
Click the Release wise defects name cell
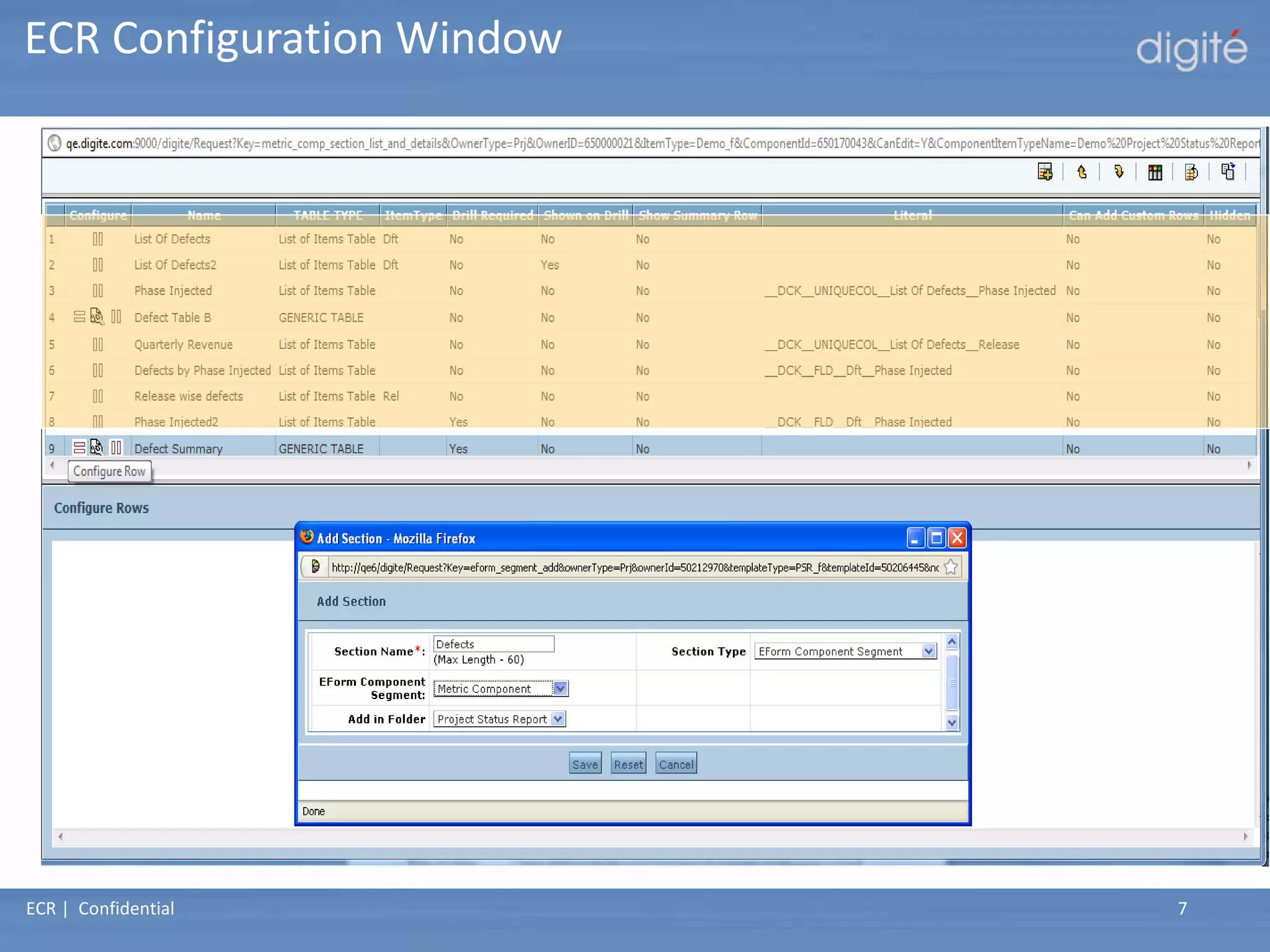(x=189, y=396)
